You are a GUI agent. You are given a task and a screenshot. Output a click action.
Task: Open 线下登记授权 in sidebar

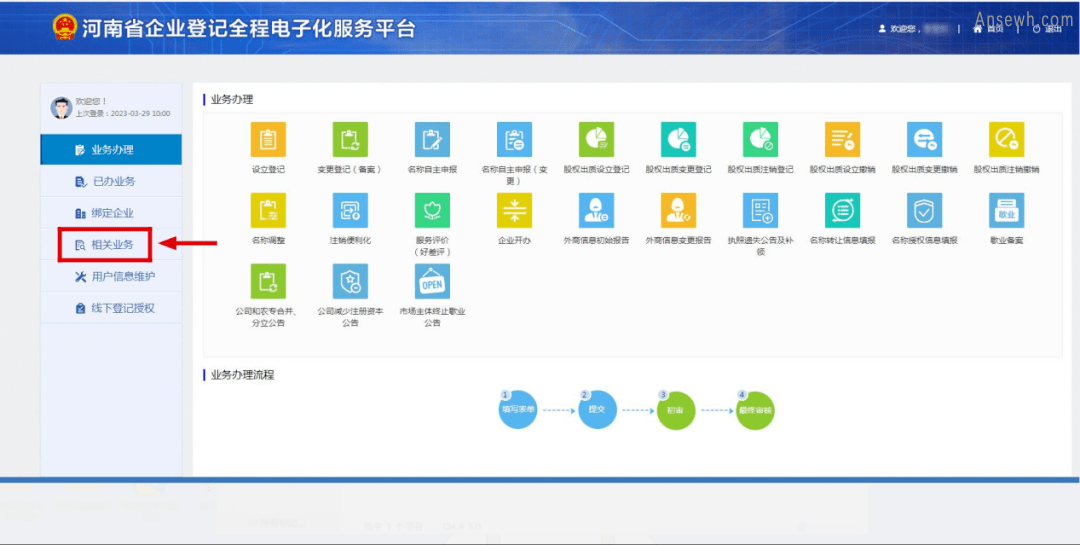point(122,308)
